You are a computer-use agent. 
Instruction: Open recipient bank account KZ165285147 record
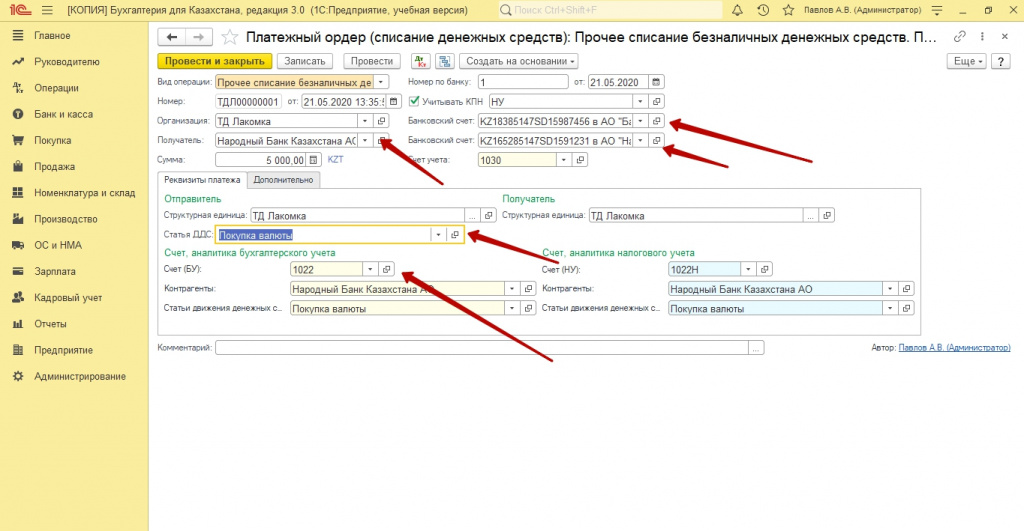[x=657, y=141]
